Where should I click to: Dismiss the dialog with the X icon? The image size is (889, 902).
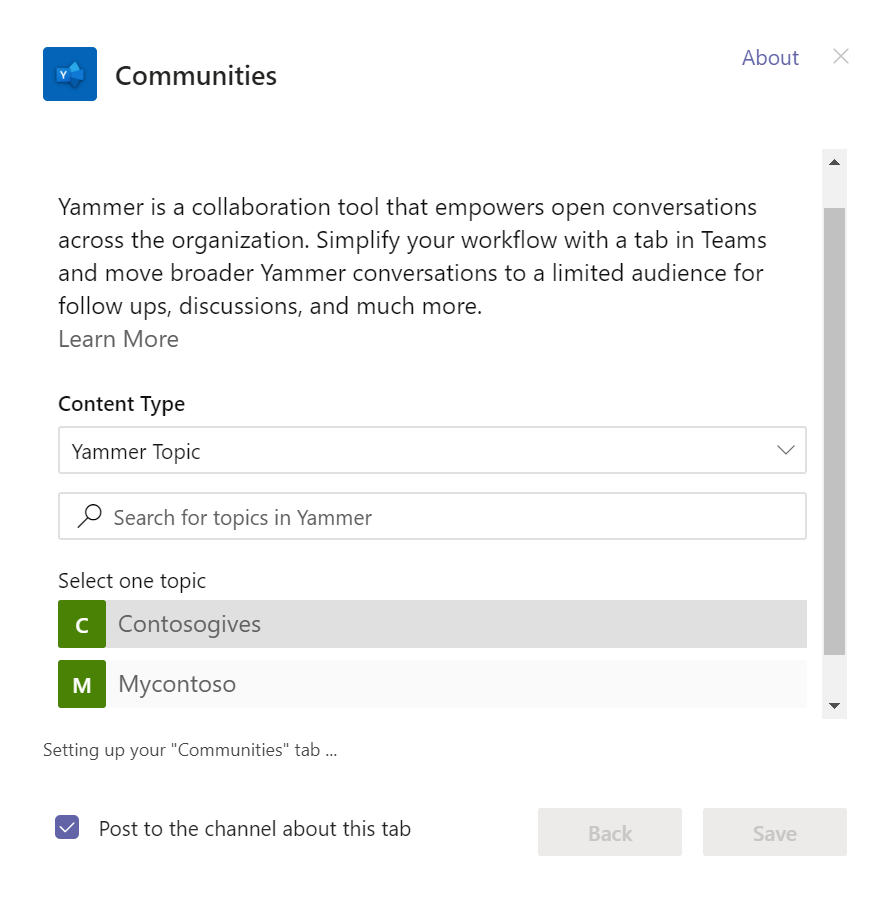point(840,56)
